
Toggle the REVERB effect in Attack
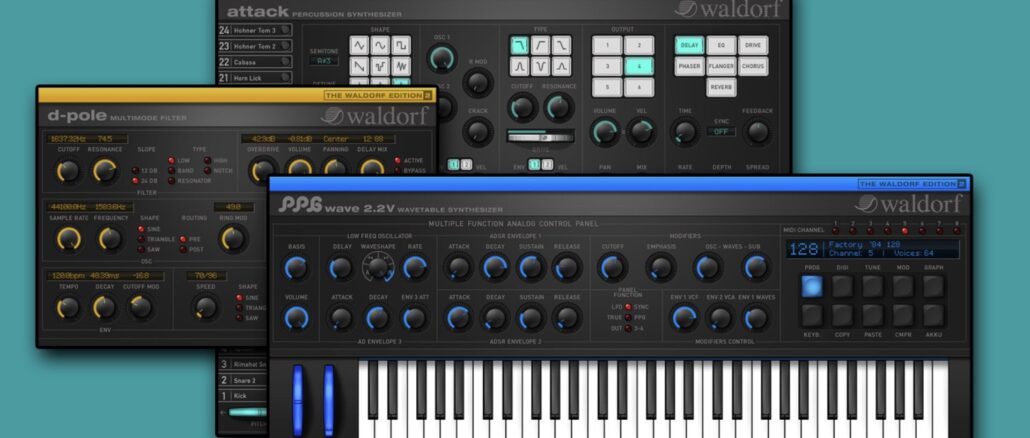[721, 87]
